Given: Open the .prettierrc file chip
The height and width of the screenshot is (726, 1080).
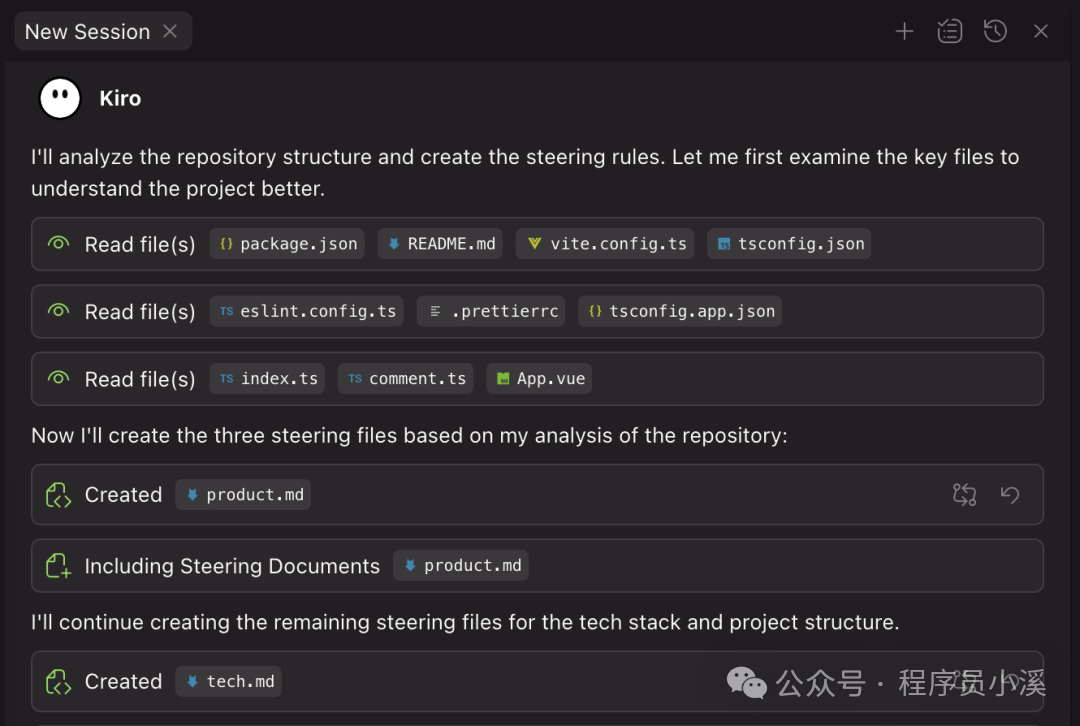Looking at the screenshot, I should click(490, 311).
